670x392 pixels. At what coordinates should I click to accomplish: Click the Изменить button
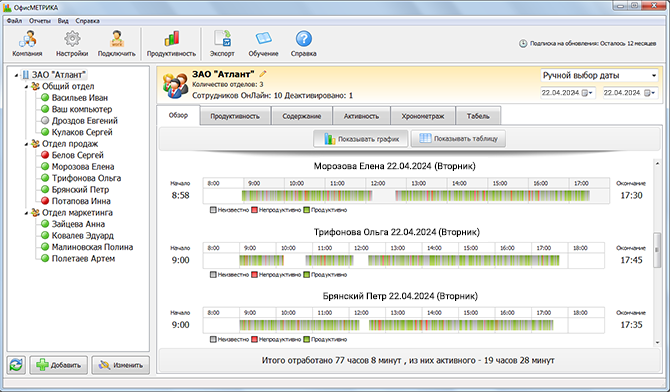(120, 365)
